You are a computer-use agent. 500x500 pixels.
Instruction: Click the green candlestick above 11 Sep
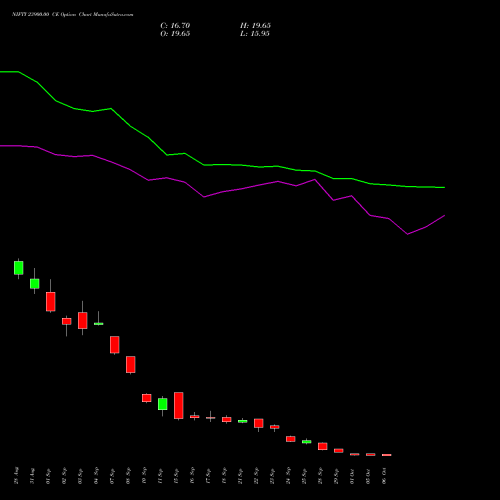pos(163,404)
